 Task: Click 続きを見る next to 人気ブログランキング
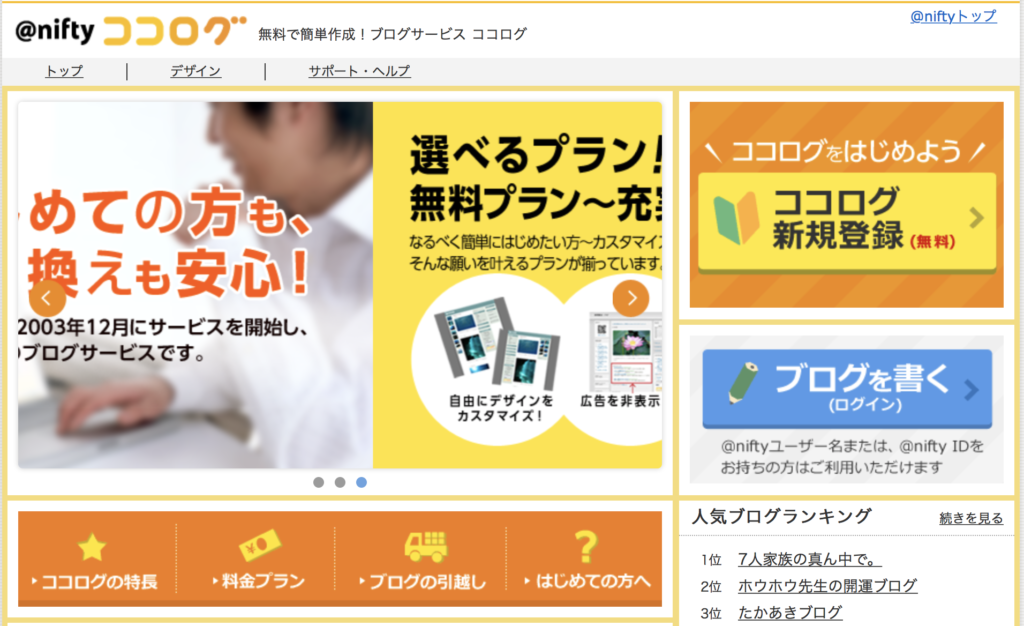coord(971,518)
